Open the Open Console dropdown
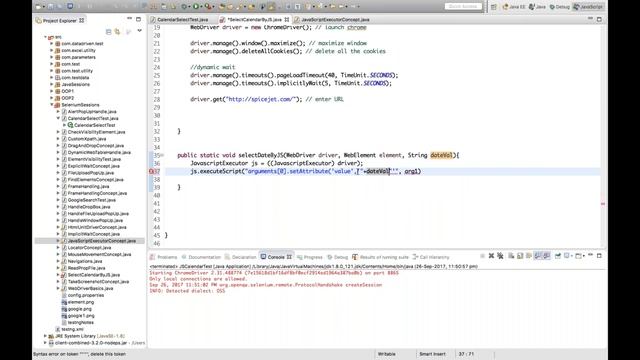 pyautogui.click(x=584, y=256)
